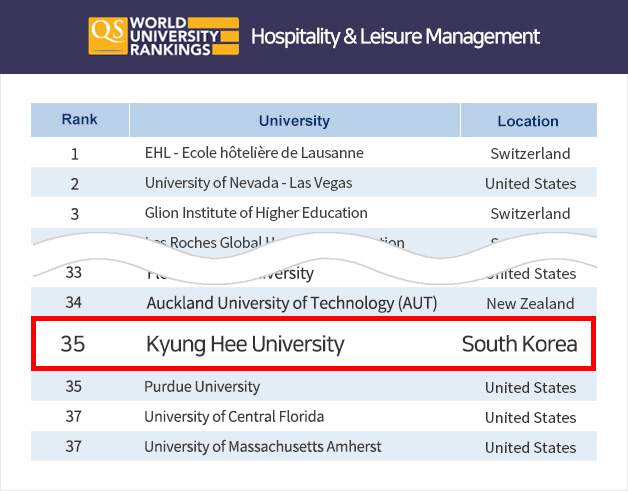Viewport: 628px width, 491px height.
Task: Click New Zealand location cell
Action: point(530,304)
